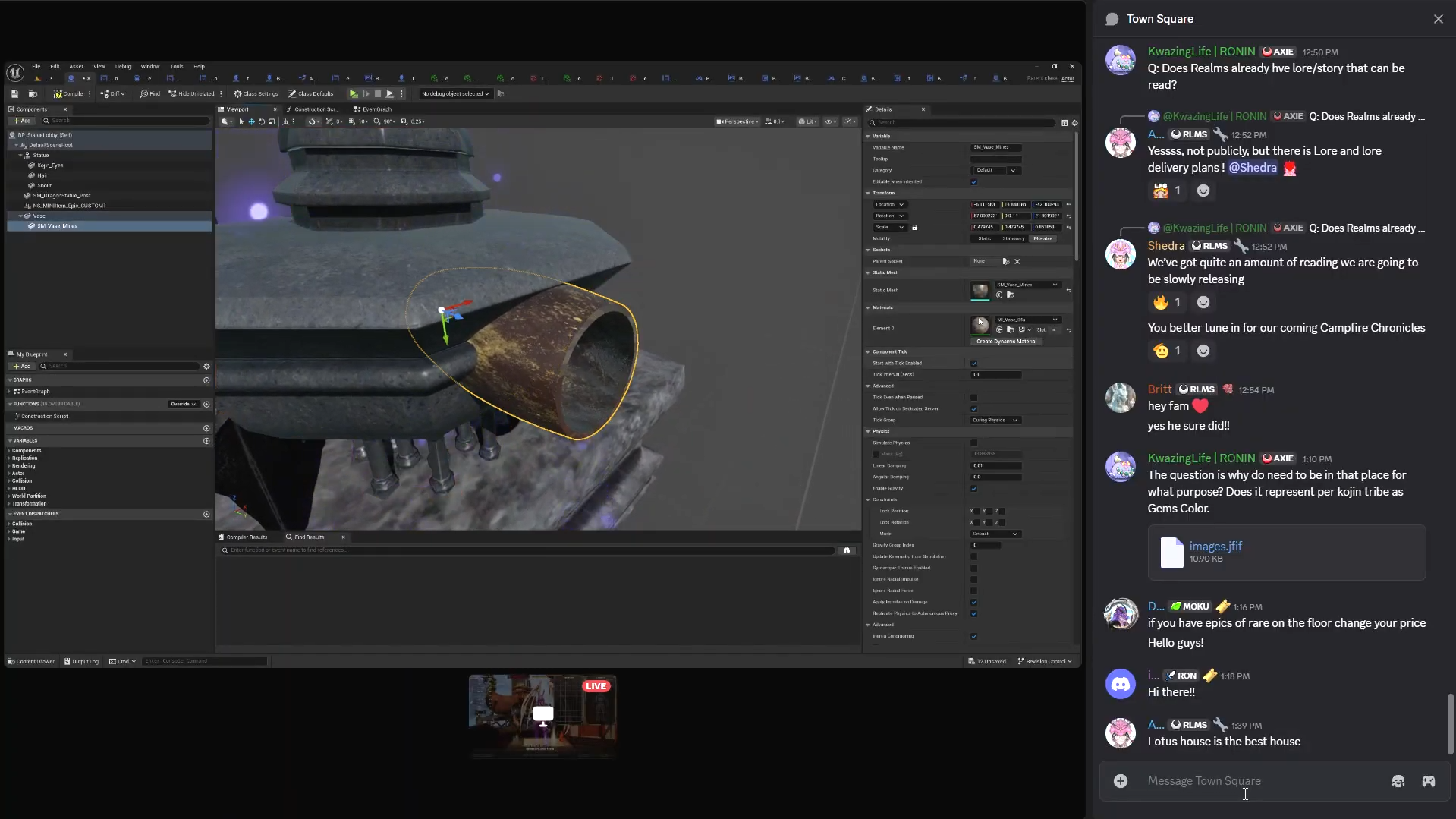1456x819 pixels.
Task: Click the plus attachment icon beside the message input
Action: pos(1121,781)
